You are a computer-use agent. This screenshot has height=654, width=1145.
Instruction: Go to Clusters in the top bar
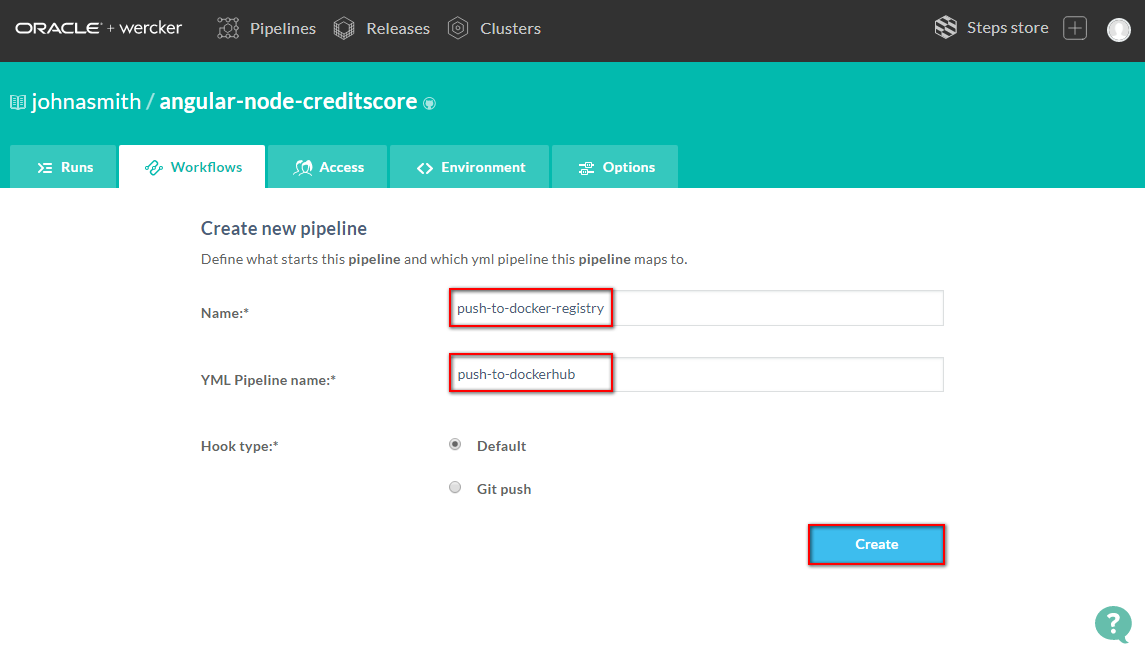tap(494, 29)
